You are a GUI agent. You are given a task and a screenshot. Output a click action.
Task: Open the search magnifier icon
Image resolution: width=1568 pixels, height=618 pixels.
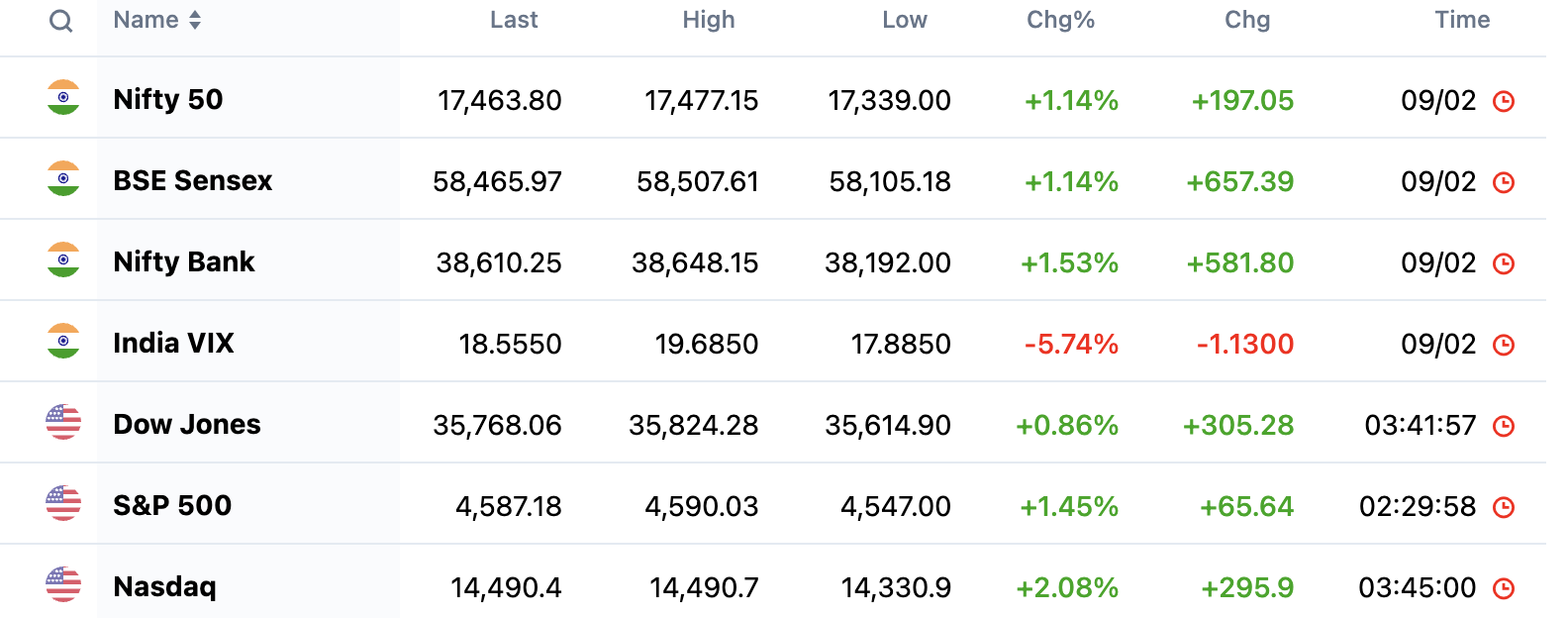point(61,21)
